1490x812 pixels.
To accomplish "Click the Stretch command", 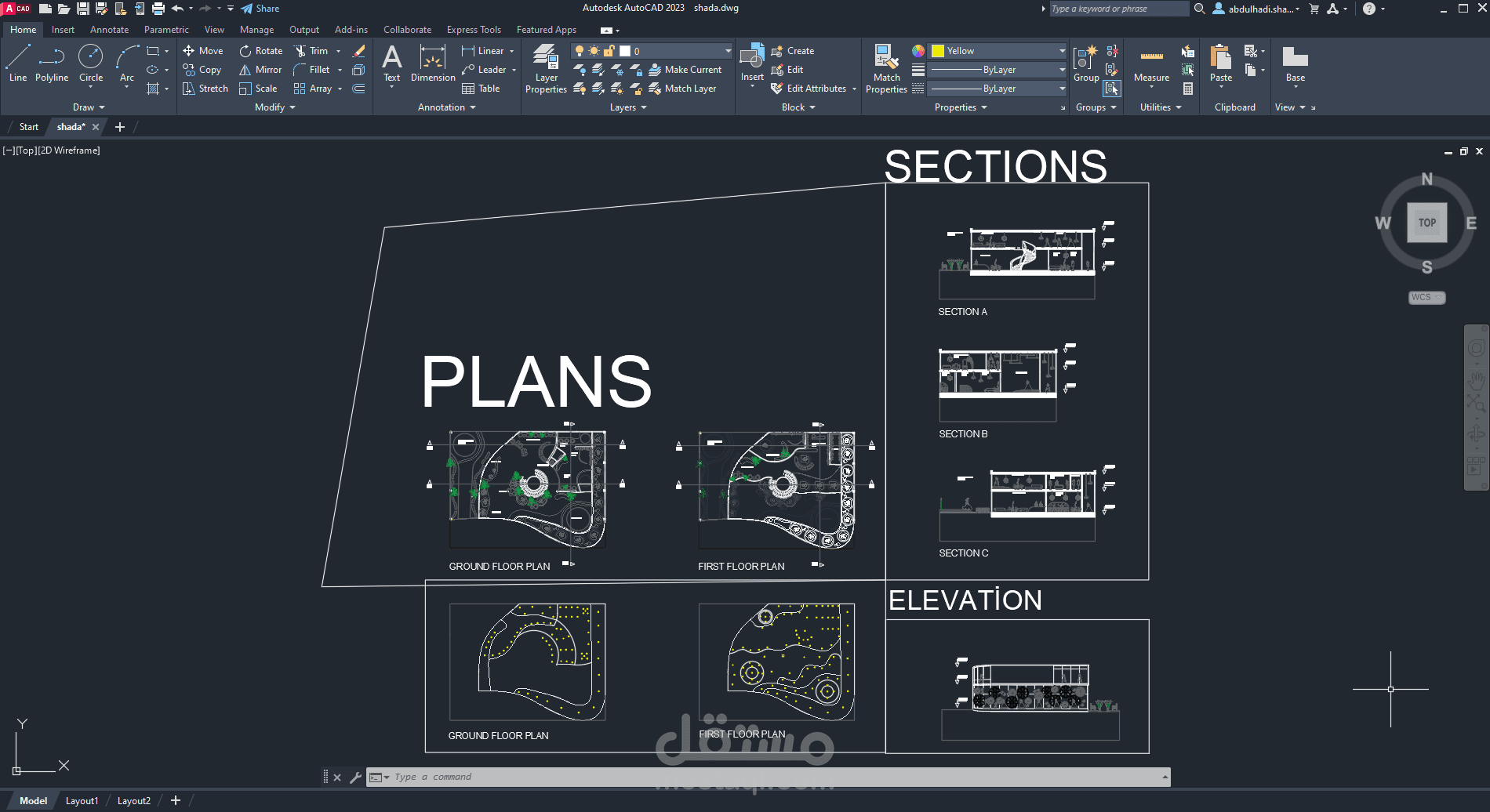I will tap(205, 89).
